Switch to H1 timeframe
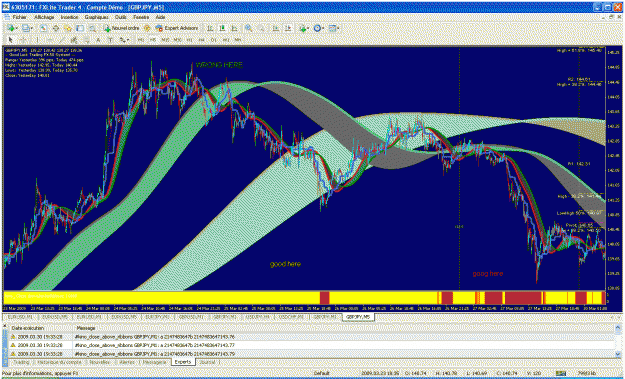The height and width of the screenshot is (379, 625). (x=189, y=40)
